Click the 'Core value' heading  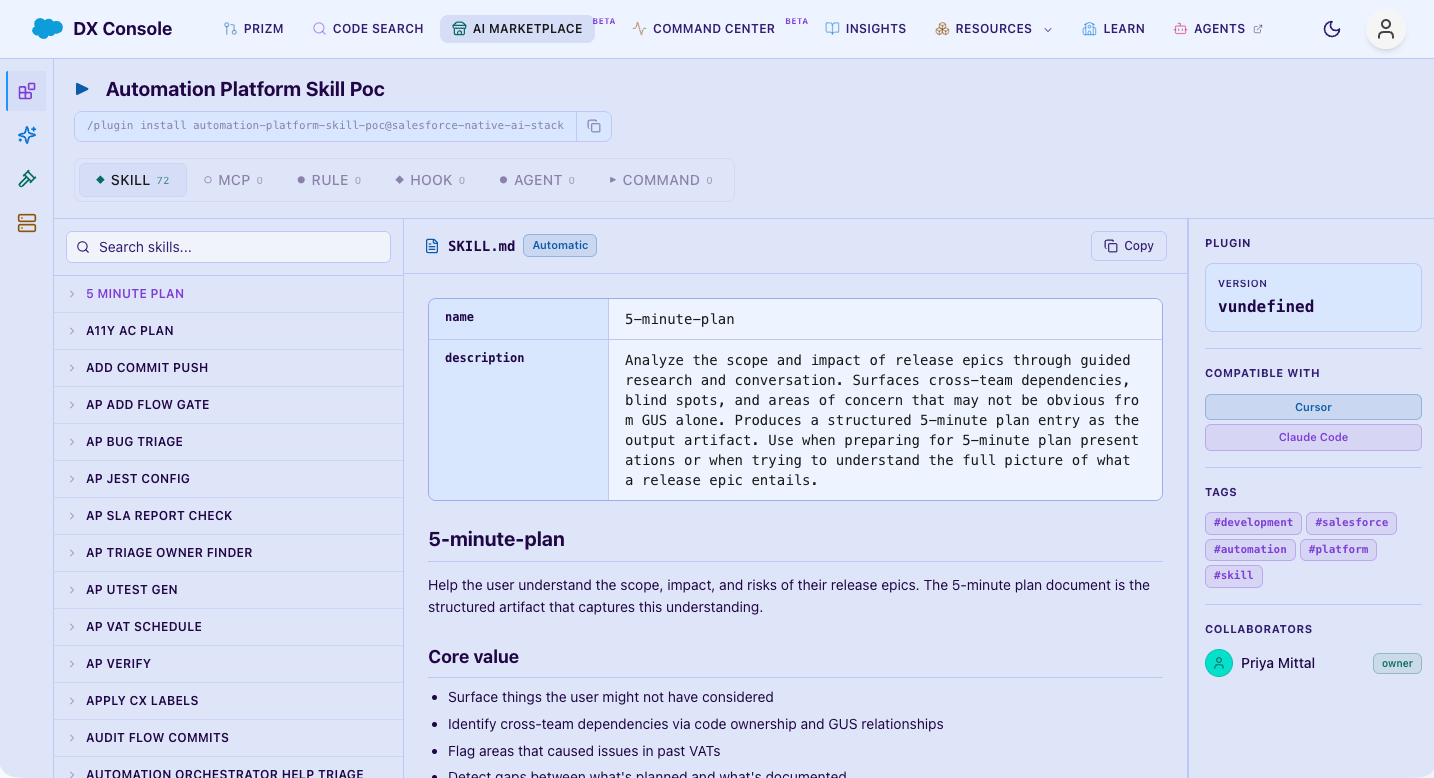(x=473, y=657)
